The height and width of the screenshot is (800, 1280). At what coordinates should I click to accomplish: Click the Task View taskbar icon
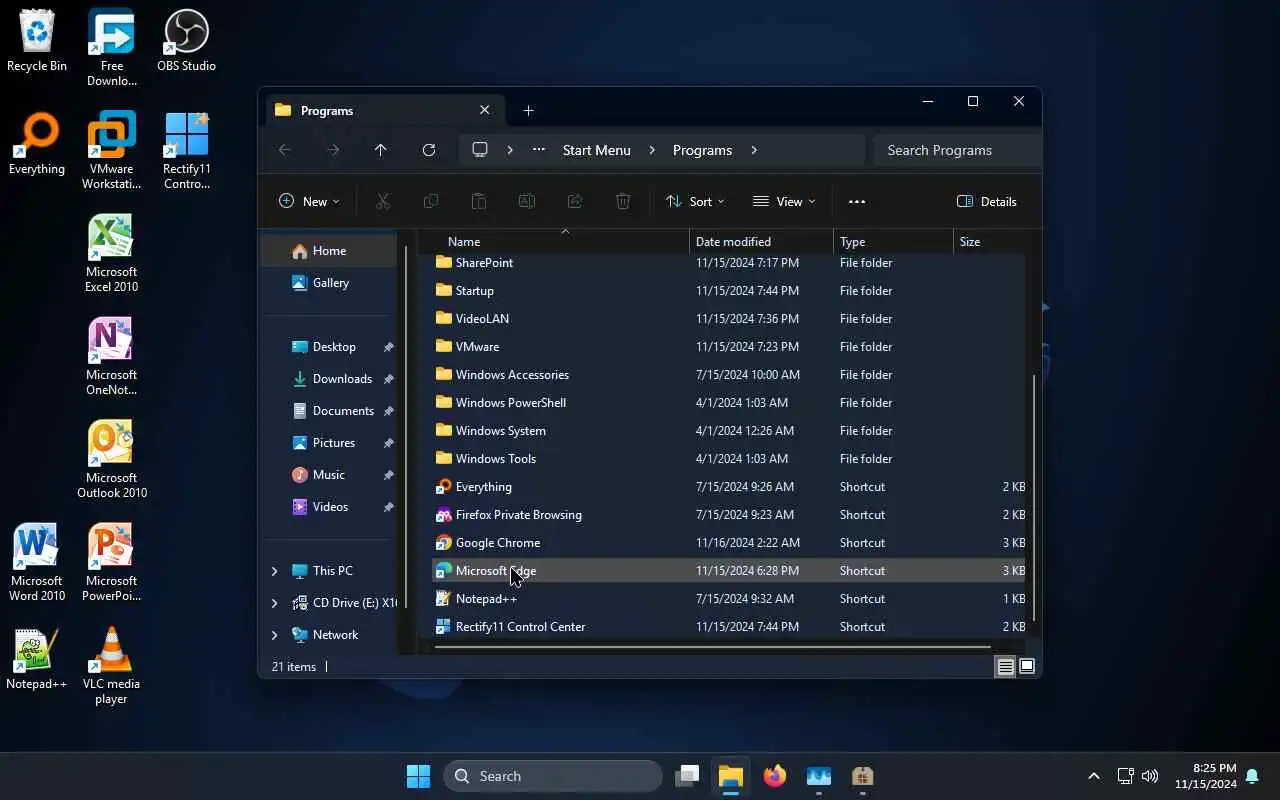tap(687, 776)
